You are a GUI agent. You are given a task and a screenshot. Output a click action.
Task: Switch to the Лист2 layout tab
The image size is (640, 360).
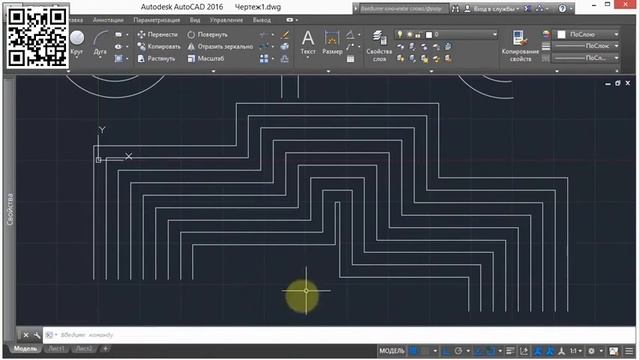tap(84, 349)
